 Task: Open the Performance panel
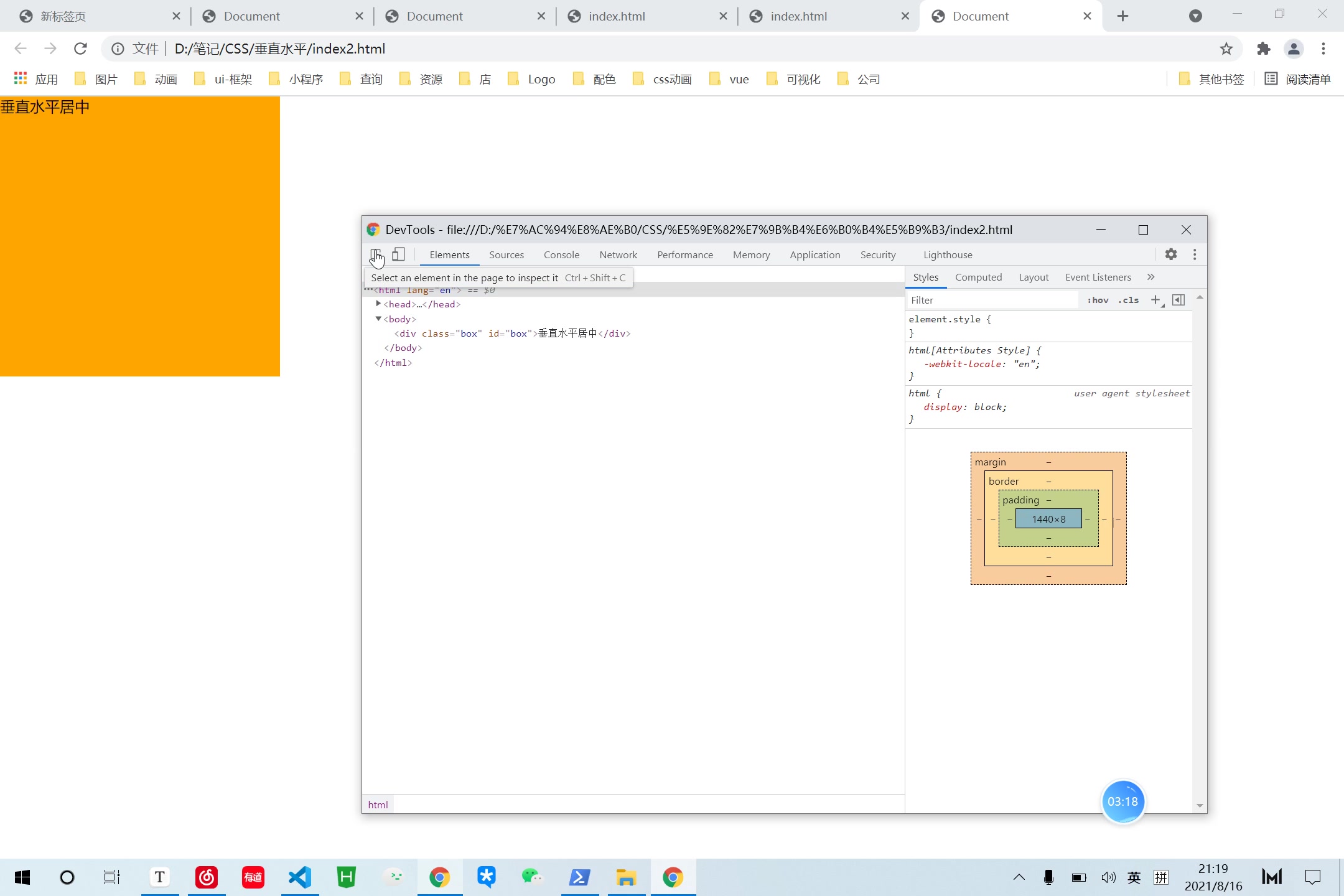tap(685, 254)
